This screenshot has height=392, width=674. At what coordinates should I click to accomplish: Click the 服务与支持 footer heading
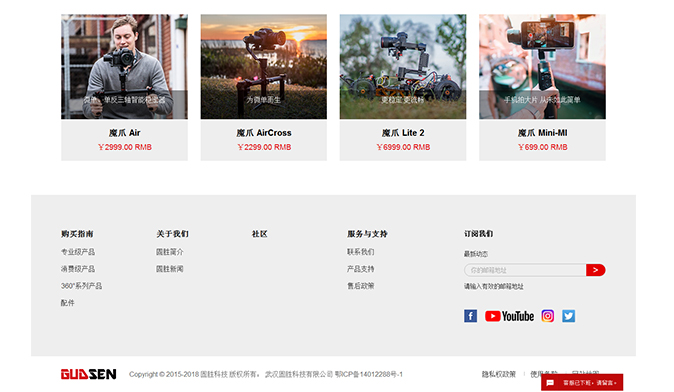[367, 234]
